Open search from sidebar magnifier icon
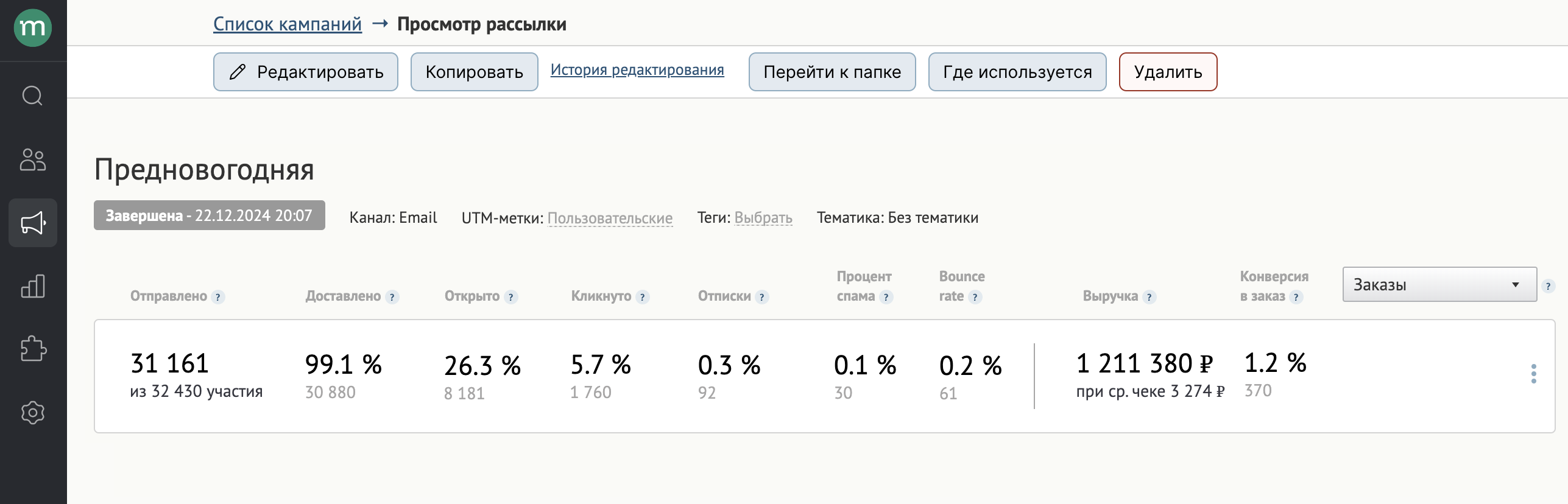Viewport: 1568px width, 504px height. tap(33, 96)
